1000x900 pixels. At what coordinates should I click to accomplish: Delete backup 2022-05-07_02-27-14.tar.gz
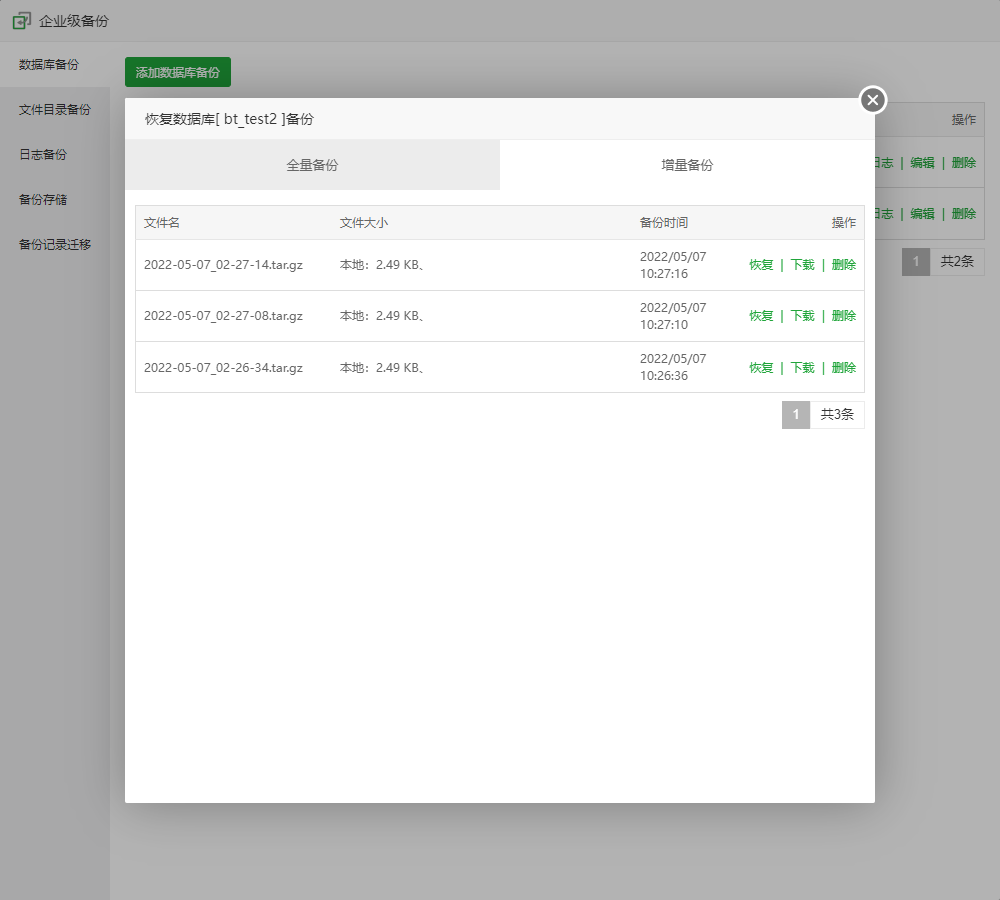click(843, 265)
